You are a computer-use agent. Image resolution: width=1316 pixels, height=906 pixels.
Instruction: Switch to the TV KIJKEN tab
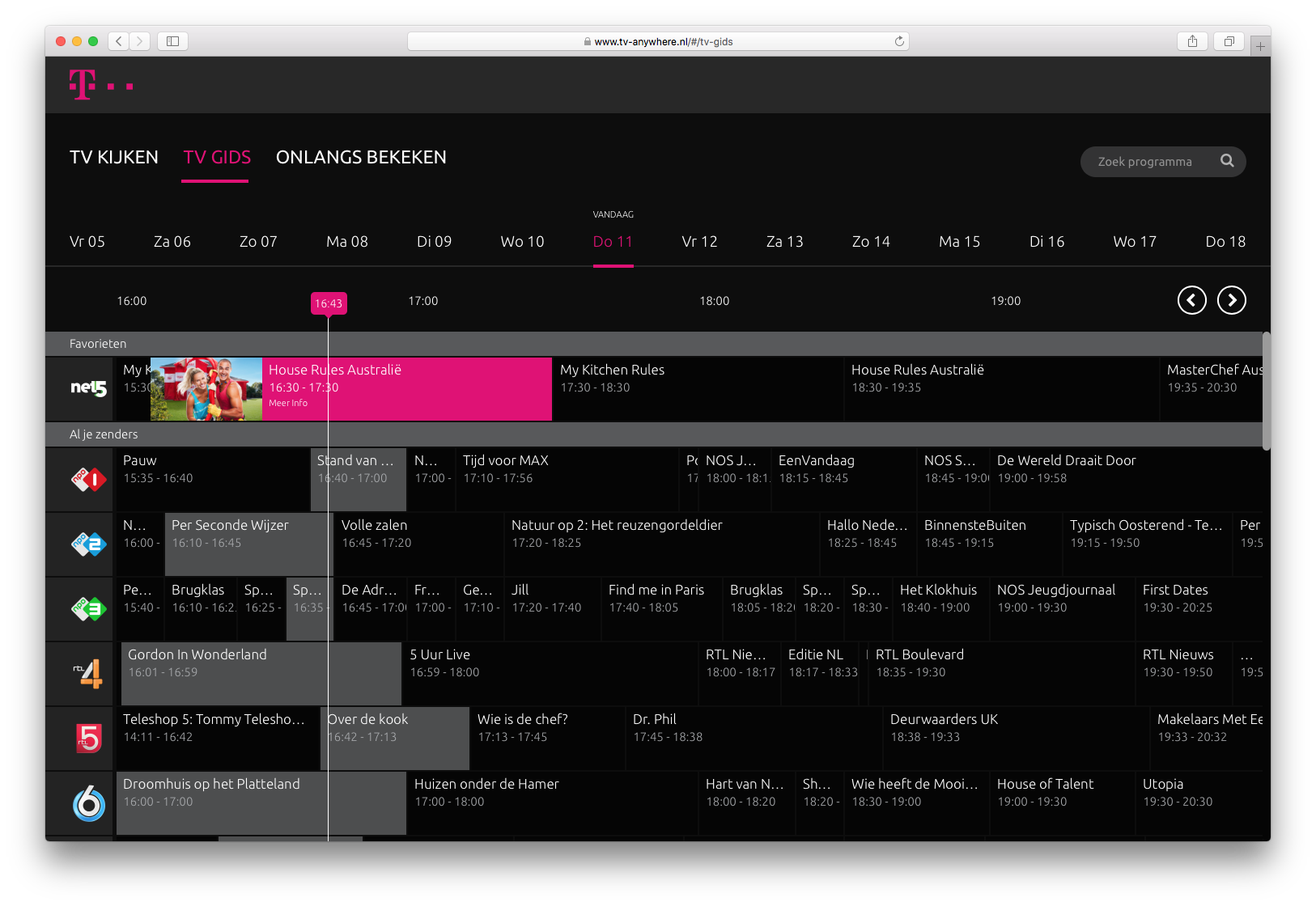click(x=114, y=158)
